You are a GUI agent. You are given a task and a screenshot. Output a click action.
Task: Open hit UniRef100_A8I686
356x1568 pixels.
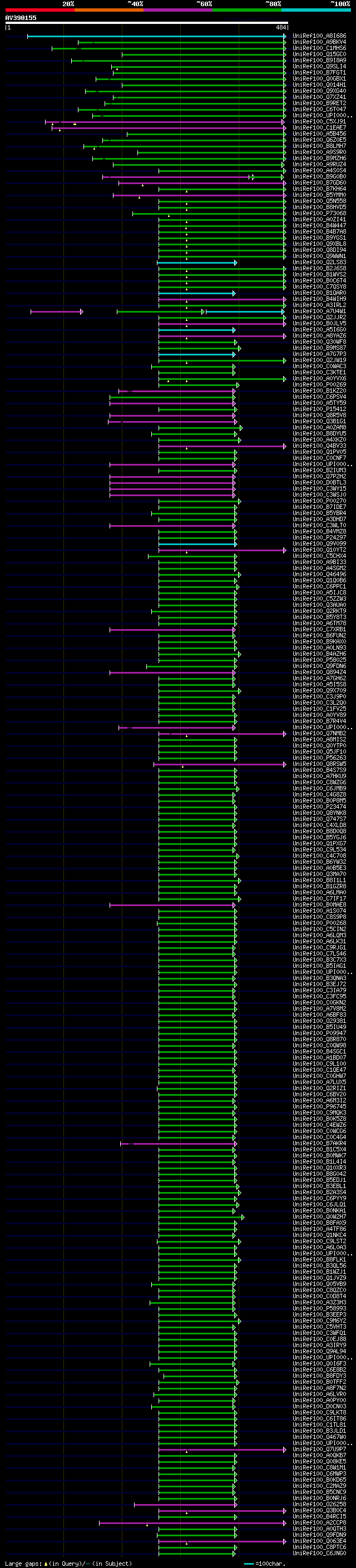point(319,36)
